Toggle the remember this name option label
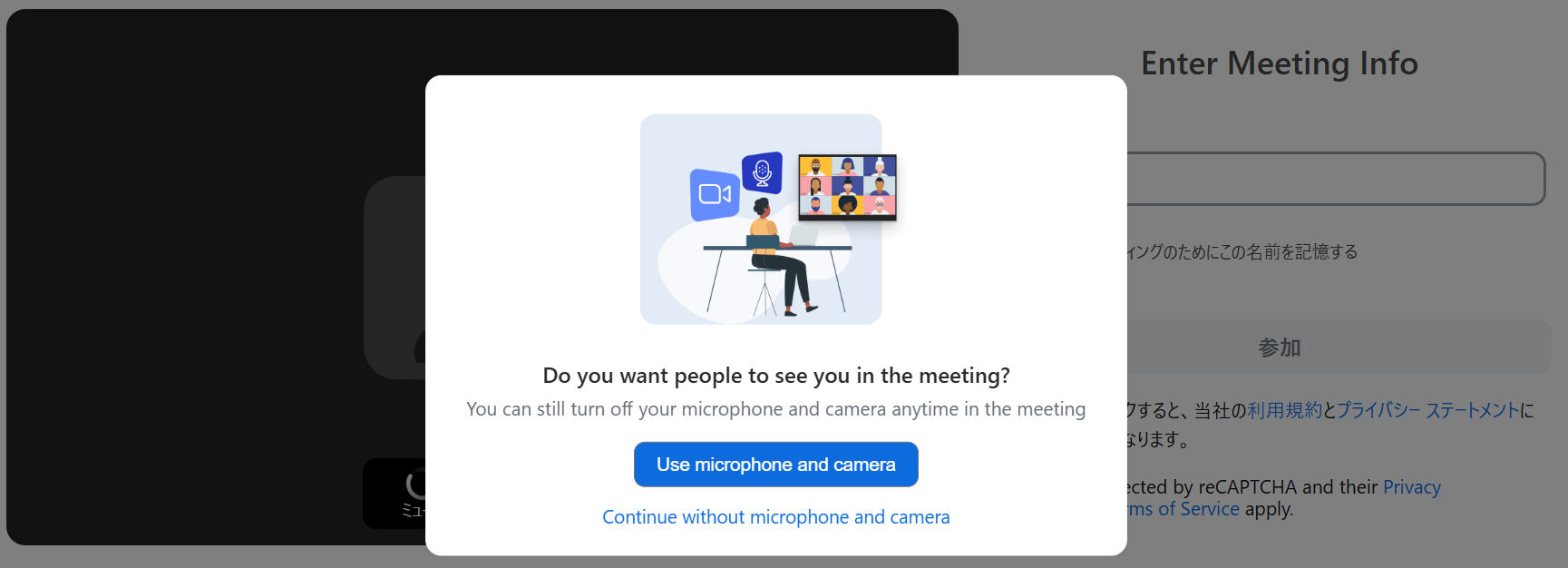The image size is (1568, 568). (x=1242, y=252)
